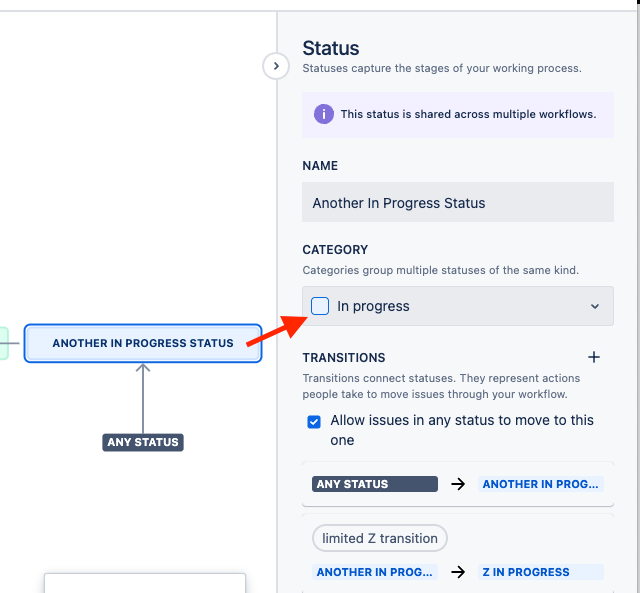Select the ANOTHER IN PROGRESS STATUS workflow node
Viewport: 640px width, 593px height.
click(x=143, y=343)
